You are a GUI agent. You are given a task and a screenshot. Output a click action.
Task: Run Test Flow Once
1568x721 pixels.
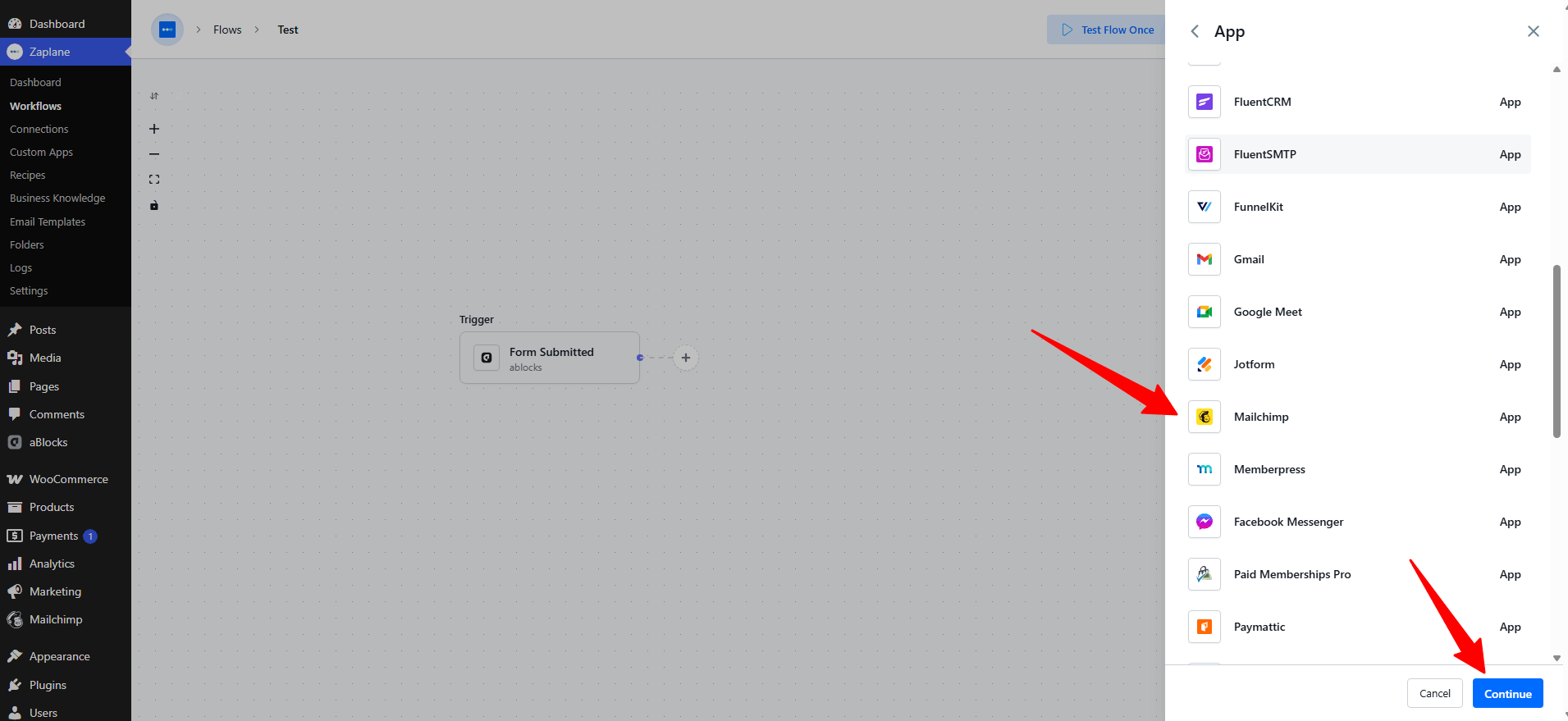tap(1106, 30)
